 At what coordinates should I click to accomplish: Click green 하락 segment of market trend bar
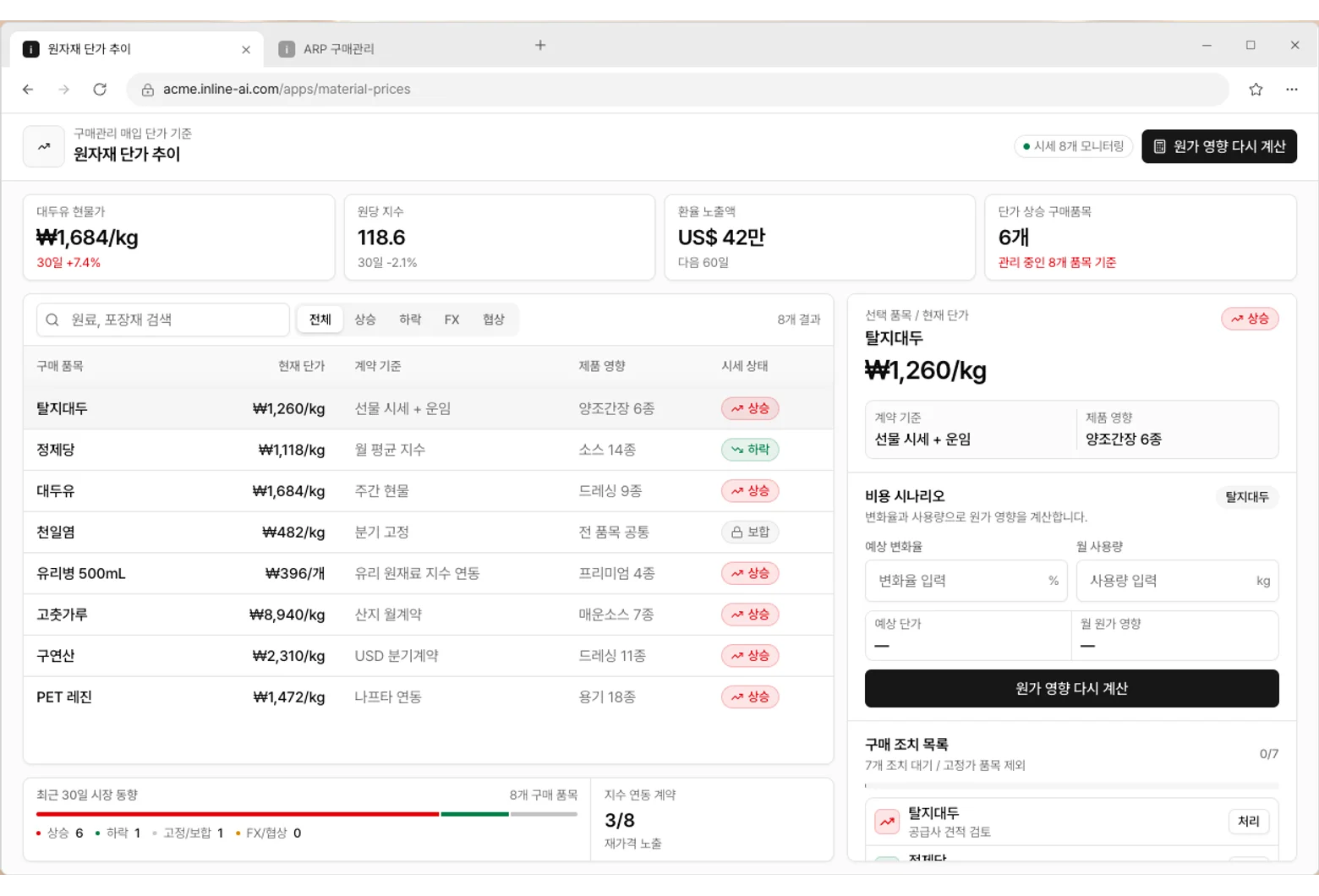point(475,815)
